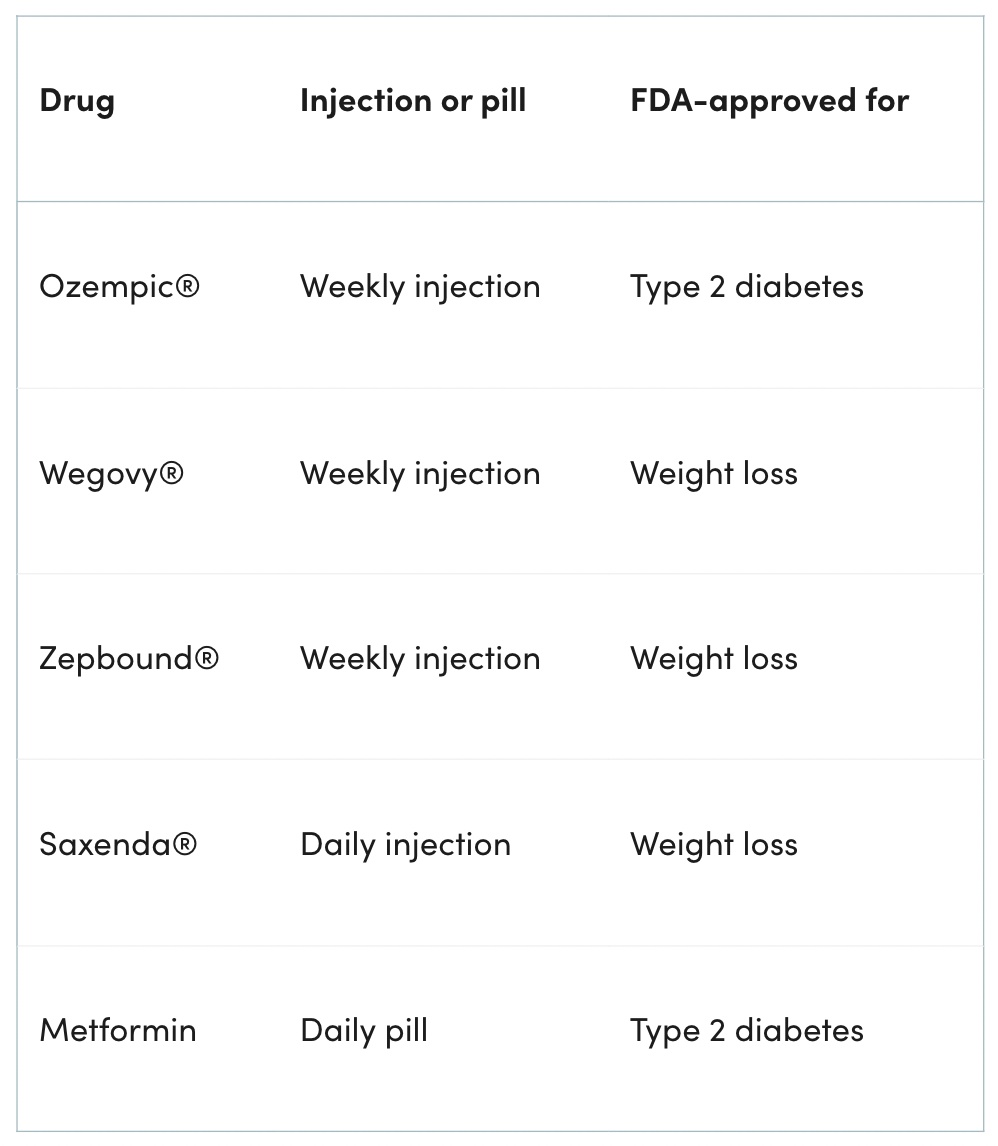Click Weight loss in the Saxenda row
This screenshot has height=1146, width=998.
714,844
